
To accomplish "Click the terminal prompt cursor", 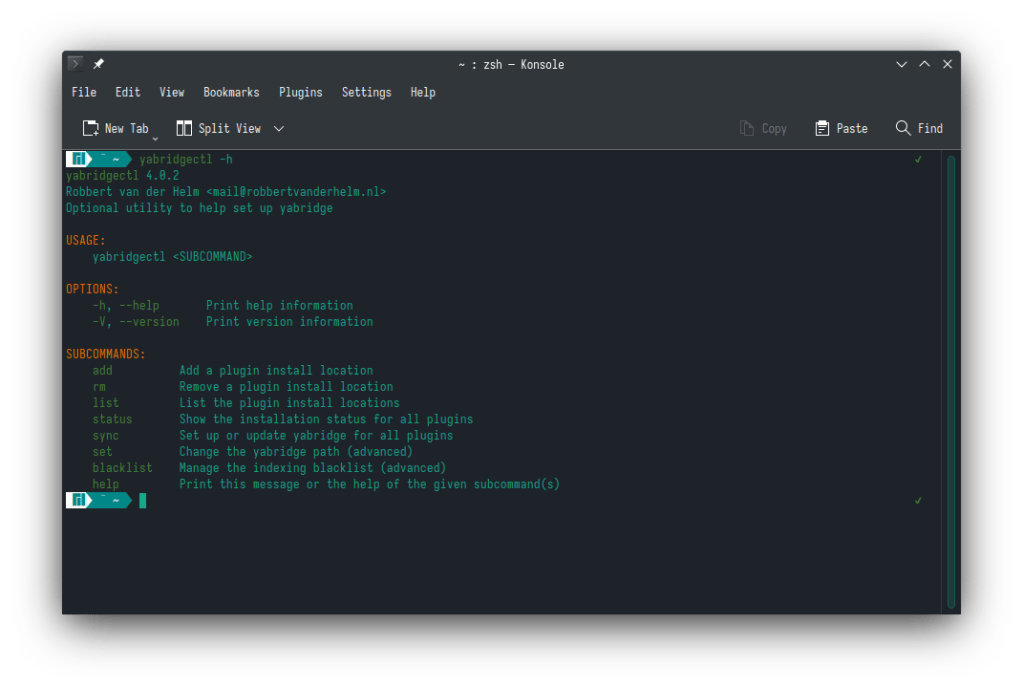I will tap(143, 500).
